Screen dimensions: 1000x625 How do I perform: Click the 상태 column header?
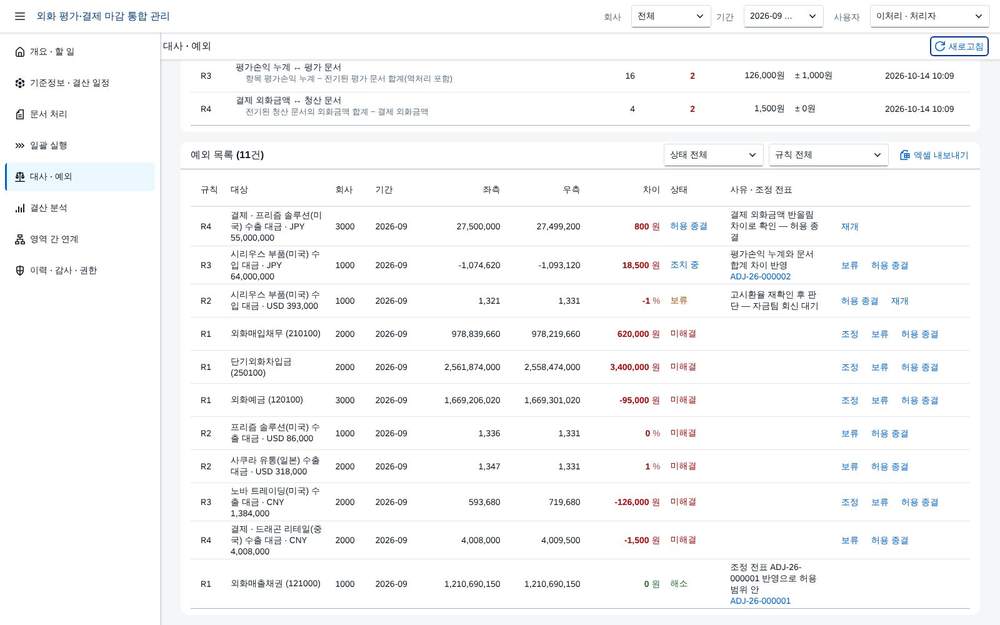(x=679, y=190)
